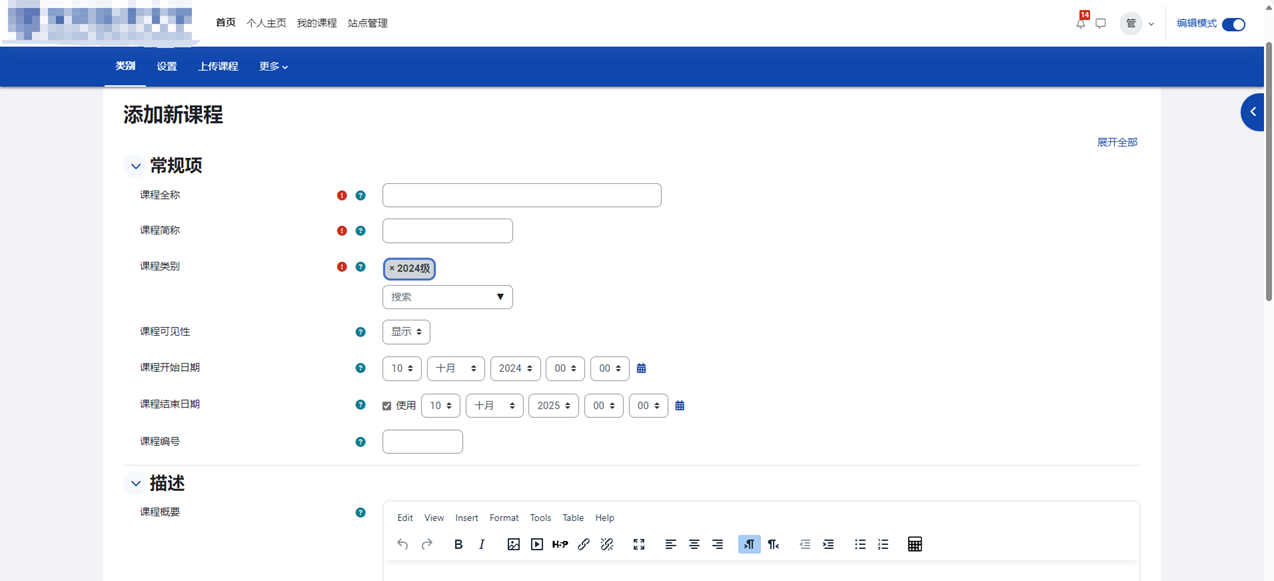Open the messages chat bubble icon

(x=1100, y=23)
